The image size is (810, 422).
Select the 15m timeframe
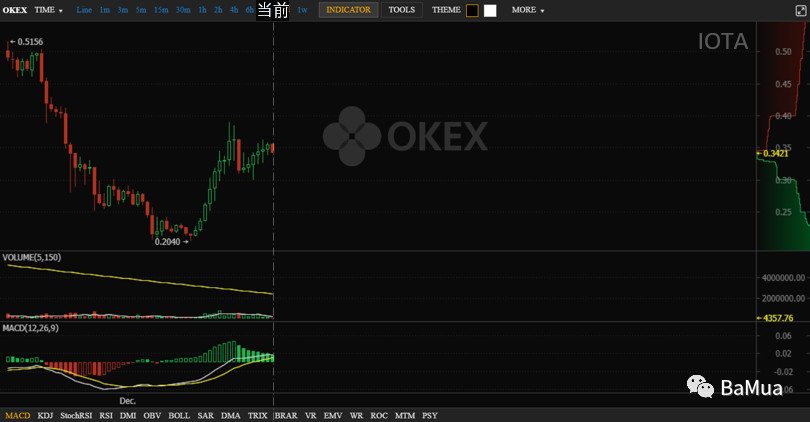coord(161,10)
